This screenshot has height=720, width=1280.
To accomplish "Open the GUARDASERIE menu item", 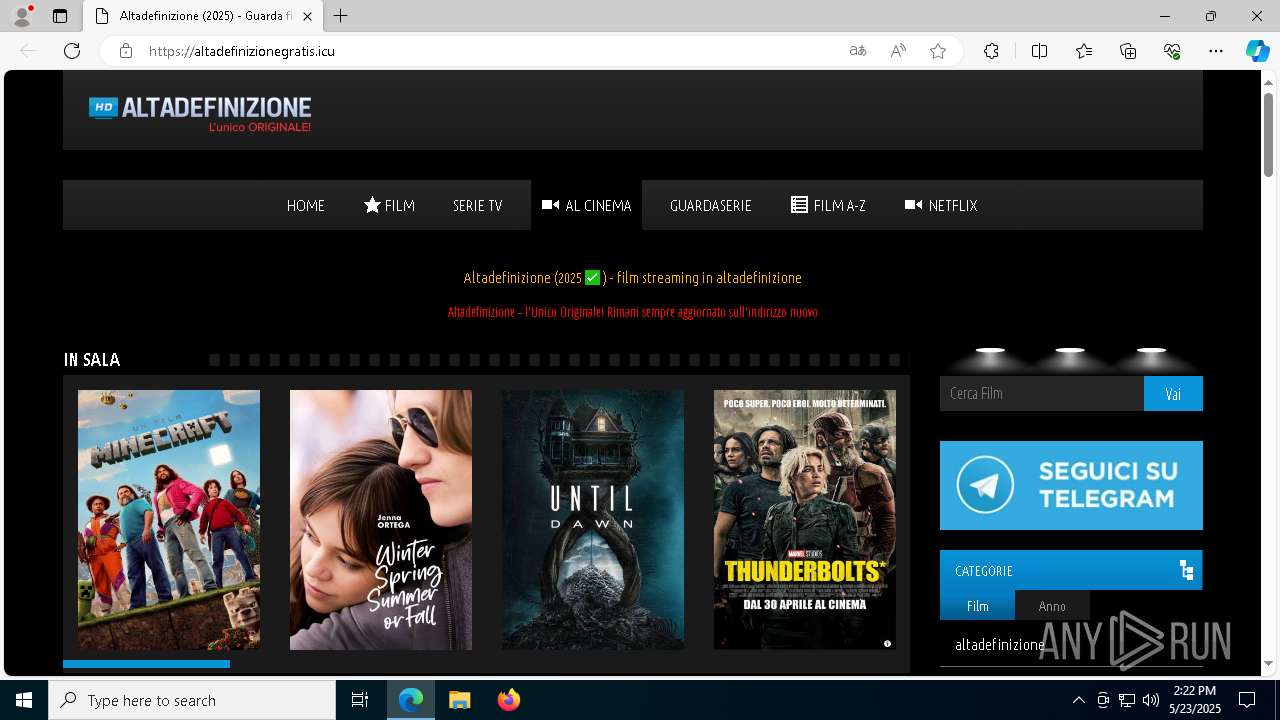I will tap(711, 205).
